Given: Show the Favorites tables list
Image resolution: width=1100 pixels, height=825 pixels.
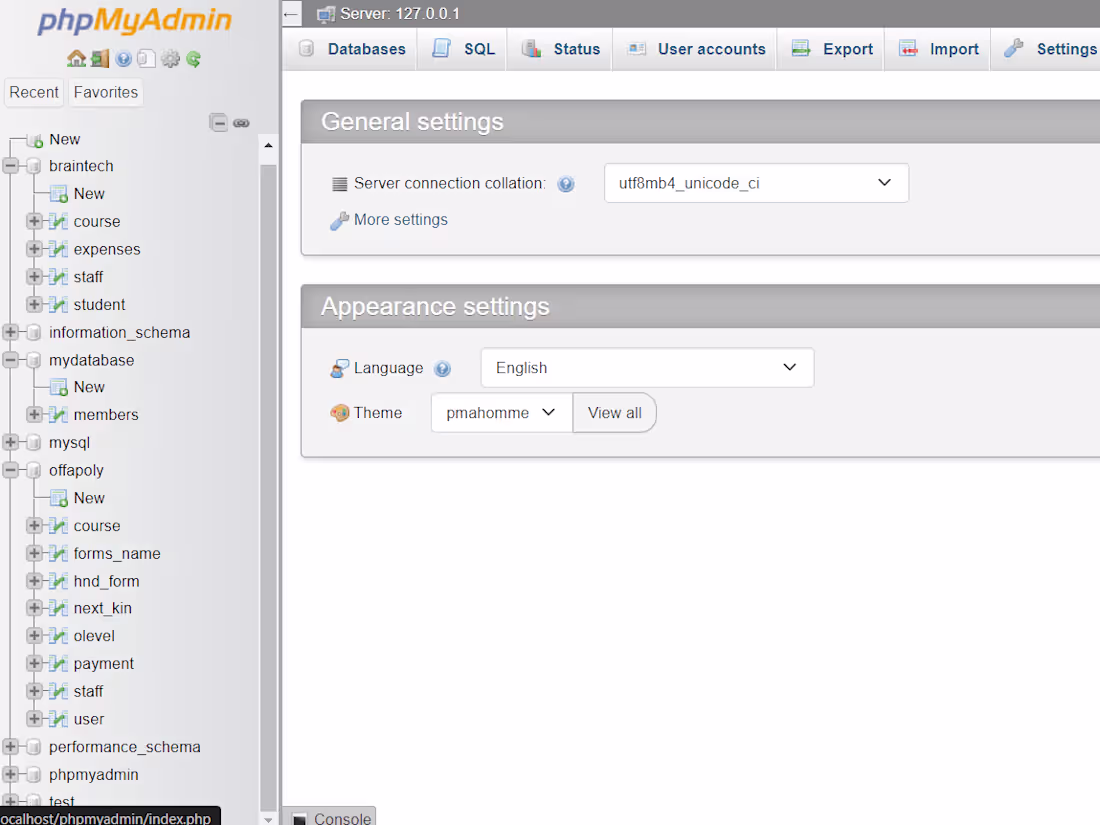Looking at the screenshot, I should 106,93.
